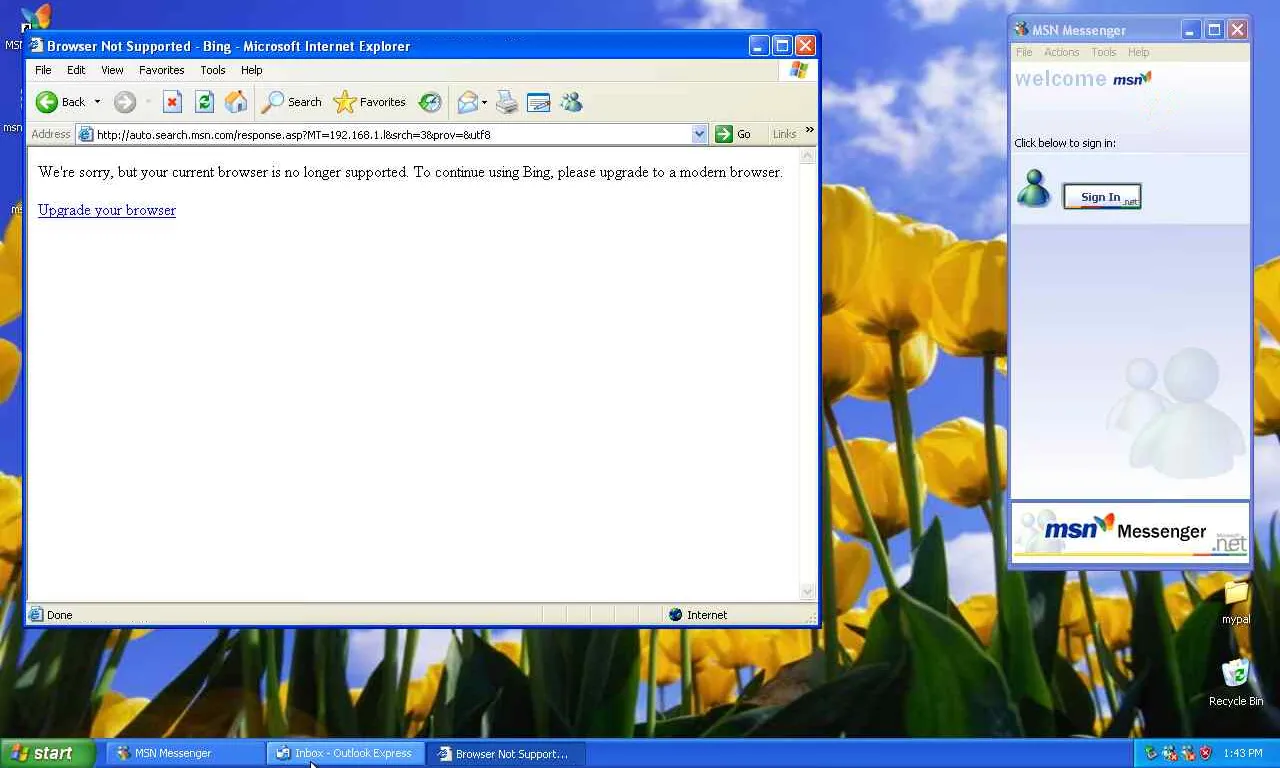Open the File menu in Internet Explorer

pos(43,70)
